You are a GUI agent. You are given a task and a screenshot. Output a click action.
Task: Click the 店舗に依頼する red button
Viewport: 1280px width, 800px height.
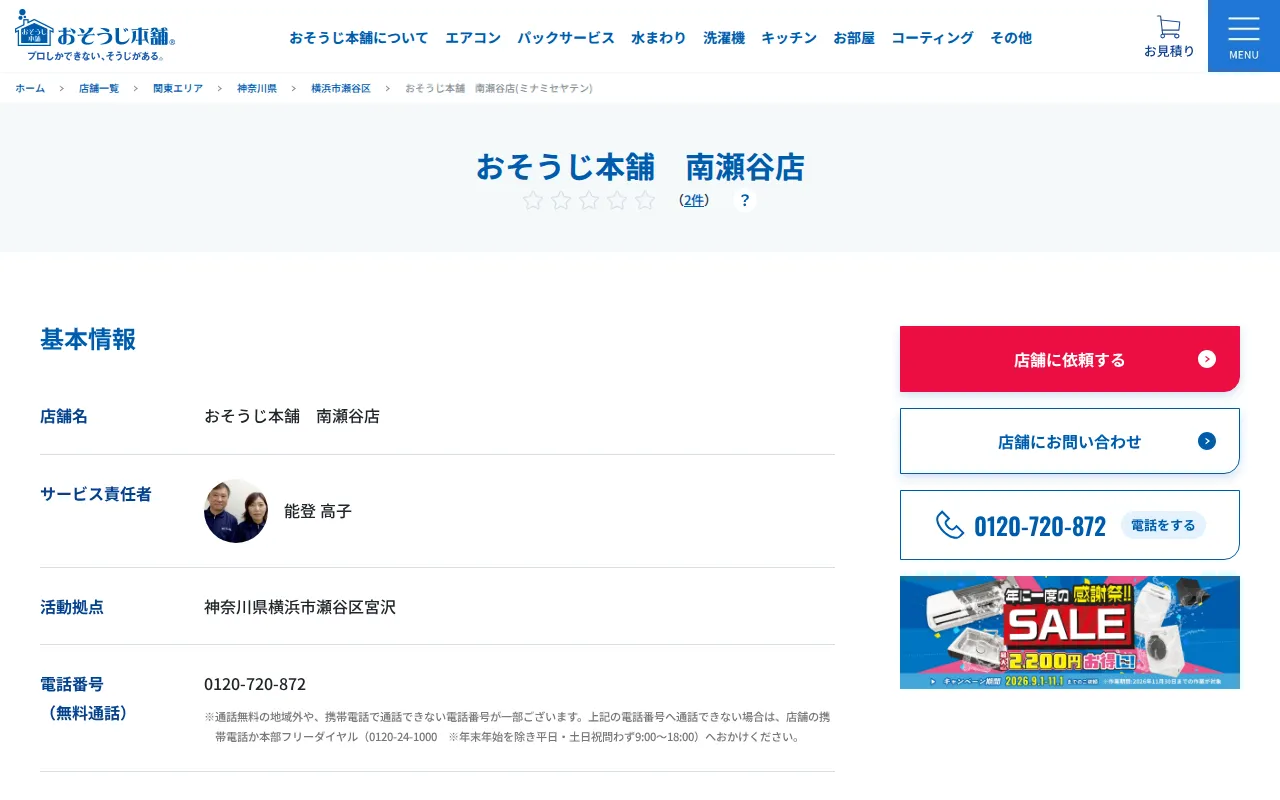(1070, 359)
